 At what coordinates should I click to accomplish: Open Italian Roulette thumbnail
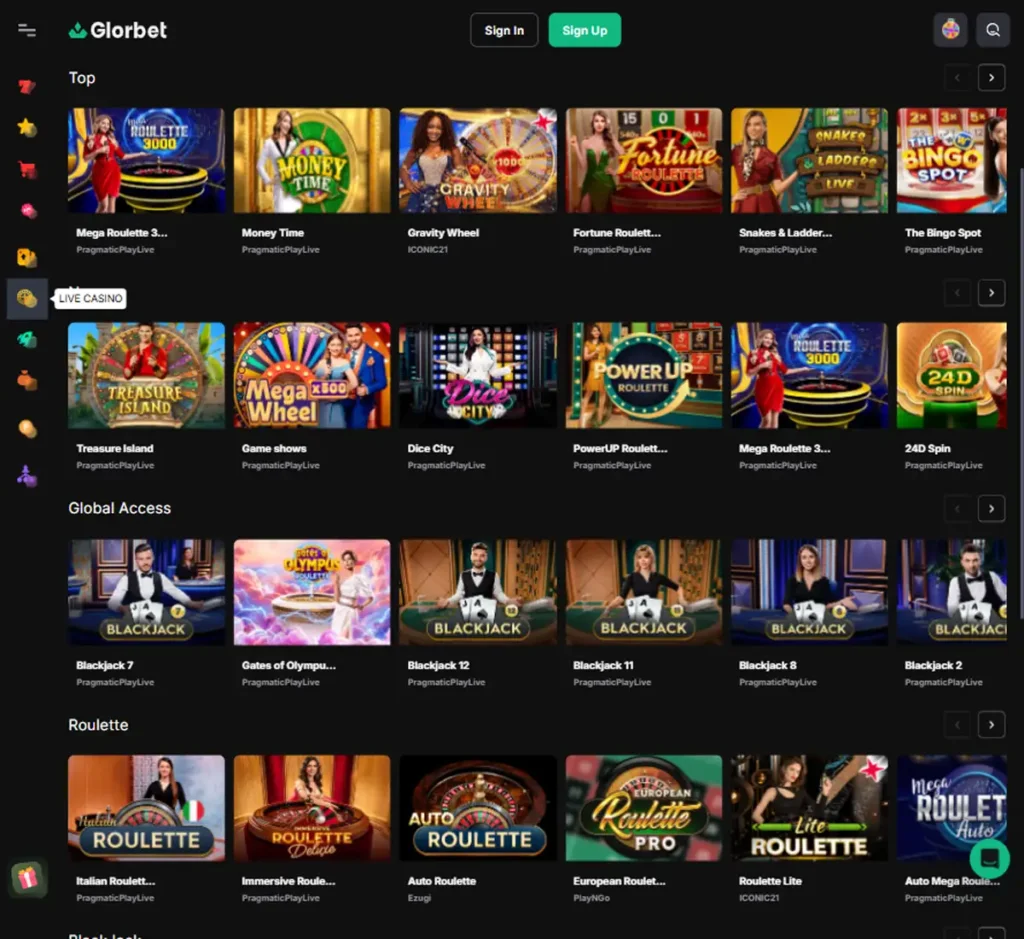tap(146, 808)
